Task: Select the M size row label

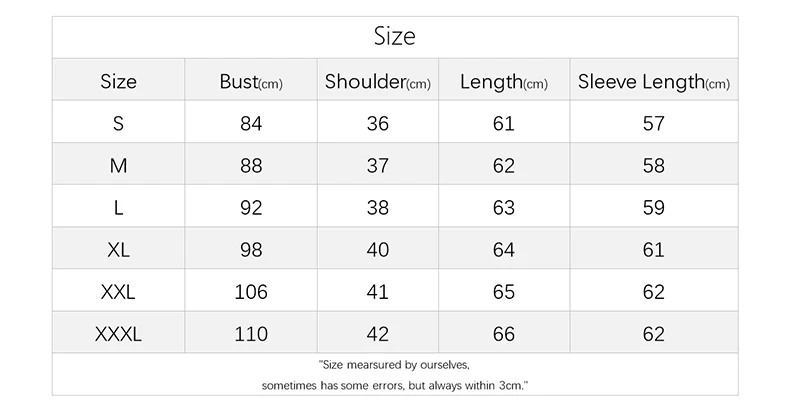Action: pyautogui.click(x=118, y=166)
